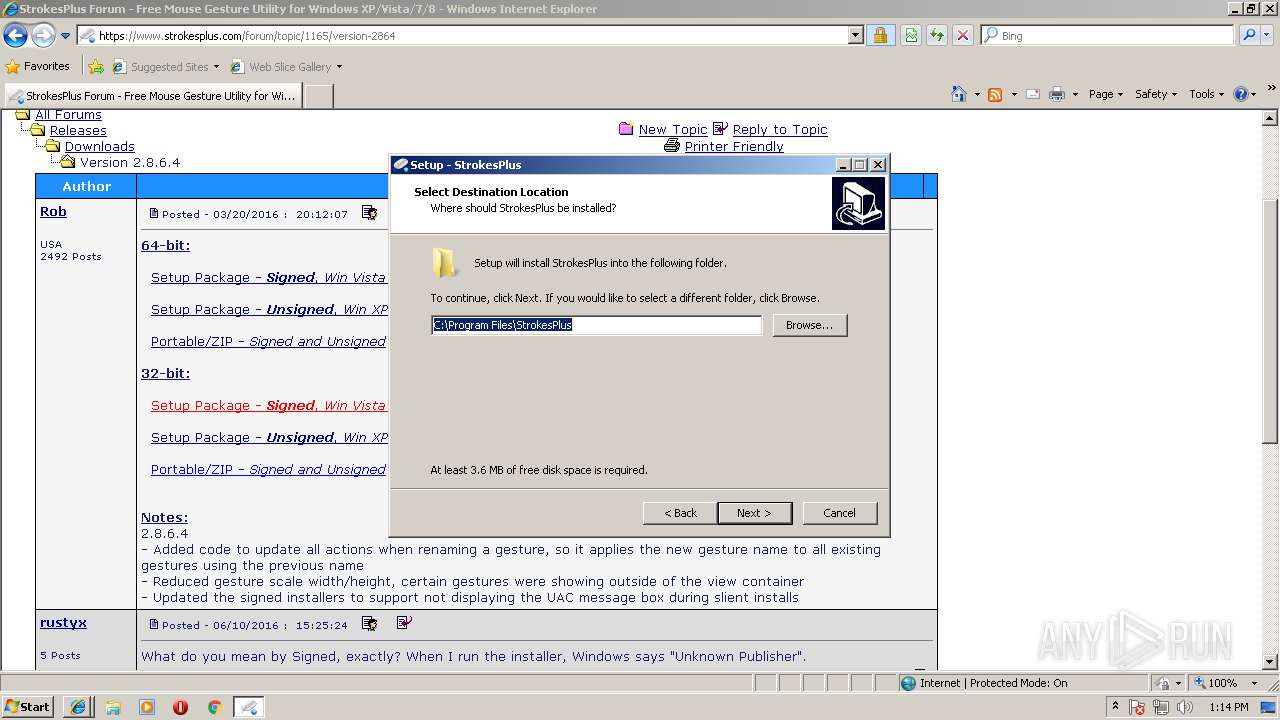
Task: Open Internet Explorer from taskbar
Action: pos(78,707)
